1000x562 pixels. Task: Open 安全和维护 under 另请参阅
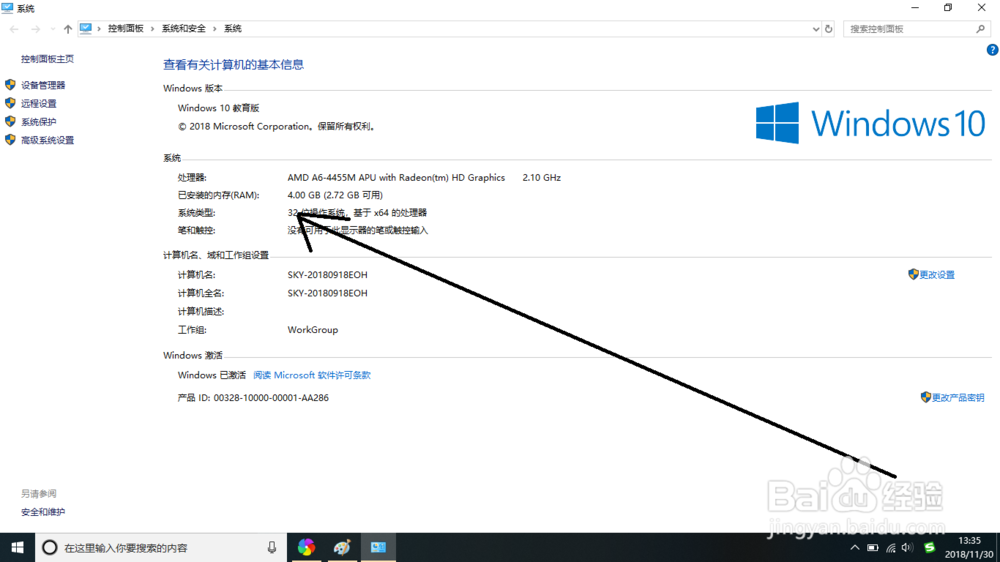point(43,512)
